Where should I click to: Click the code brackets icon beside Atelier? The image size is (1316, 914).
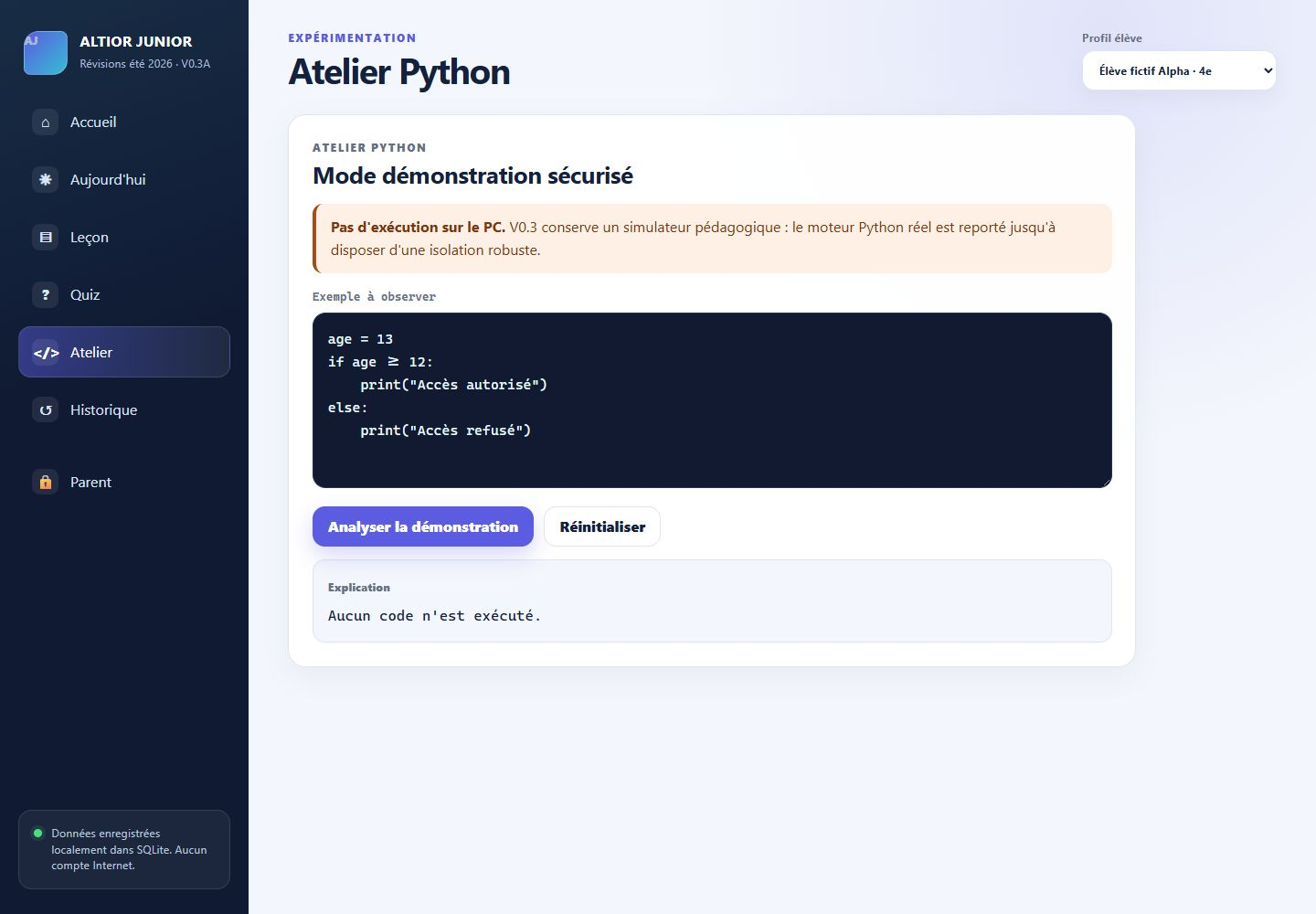[46, 353]
